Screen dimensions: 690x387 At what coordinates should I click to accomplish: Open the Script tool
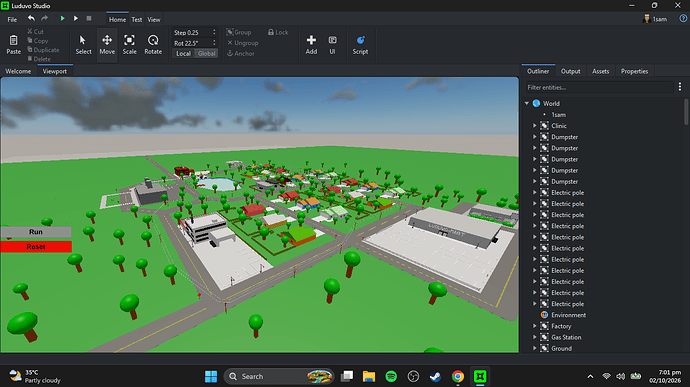360,44
